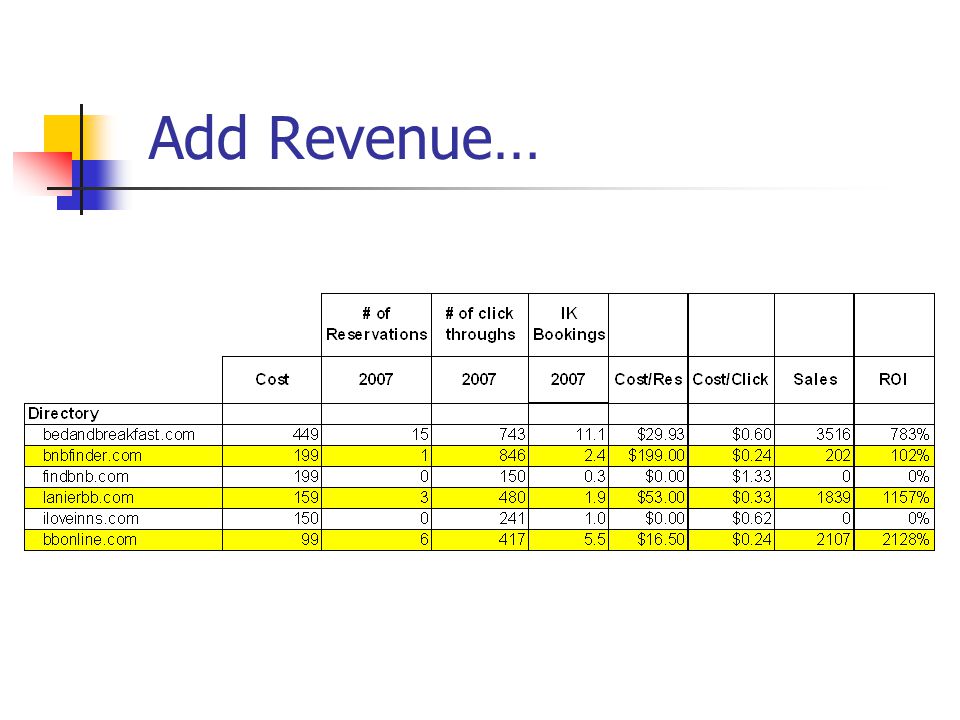This screenshot has width=960, height=720.
Task: Select sales value 1839
Action: tap(814, 498)
